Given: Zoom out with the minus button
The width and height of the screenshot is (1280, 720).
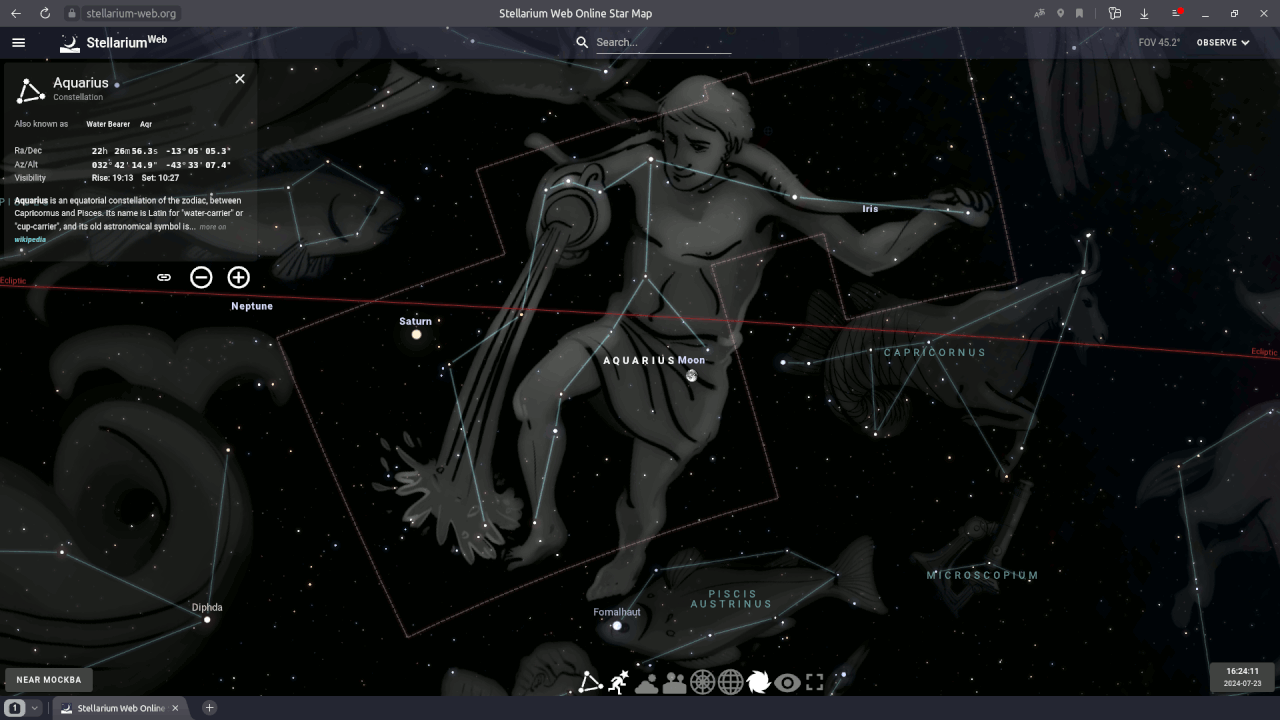Looking at the screenshot, I should click(201, 277).
